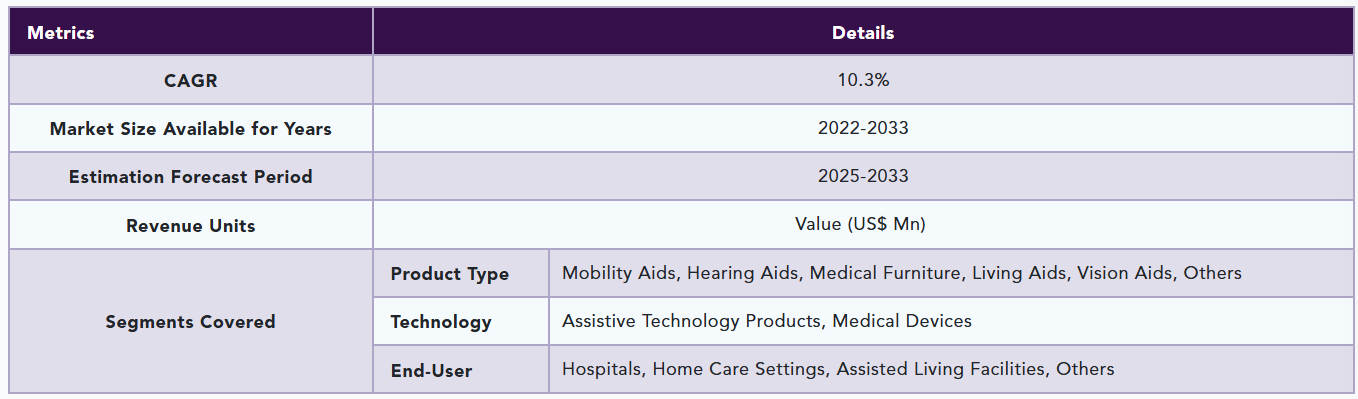Click the 2025-2033 forecast value
Screen dimensions: 1358x399
(x=863, y=176)
